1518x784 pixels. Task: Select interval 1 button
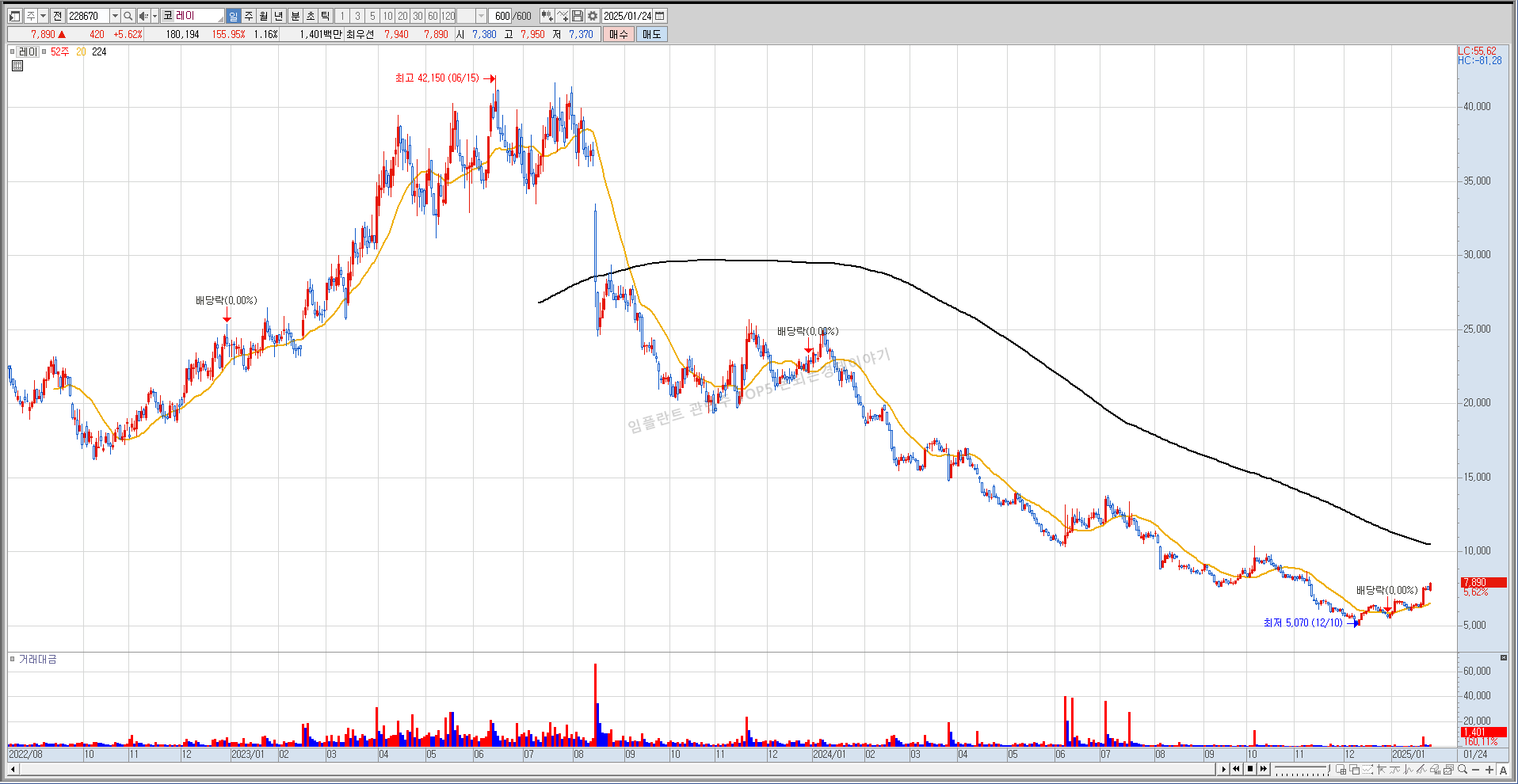pos(342,16)
